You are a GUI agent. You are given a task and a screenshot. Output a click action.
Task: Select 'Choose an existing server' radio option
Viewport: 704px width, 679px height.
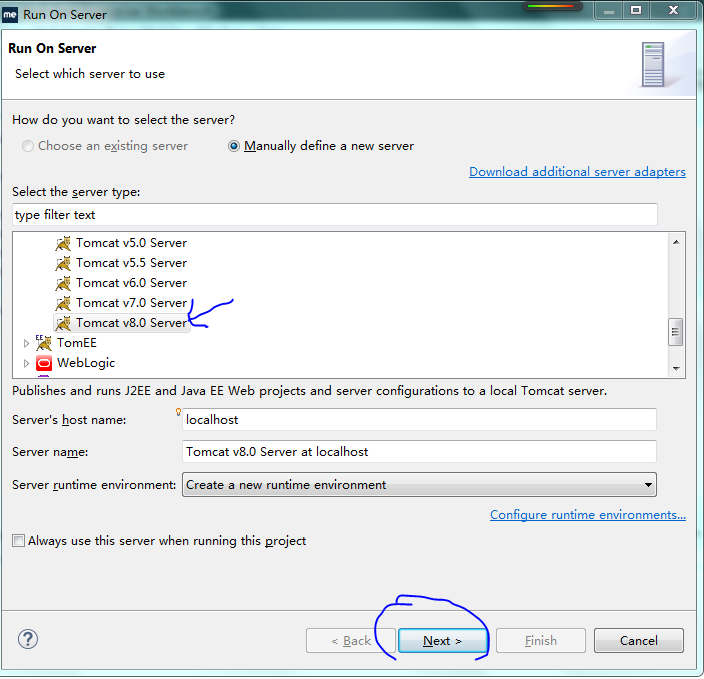tap(28, 146)
